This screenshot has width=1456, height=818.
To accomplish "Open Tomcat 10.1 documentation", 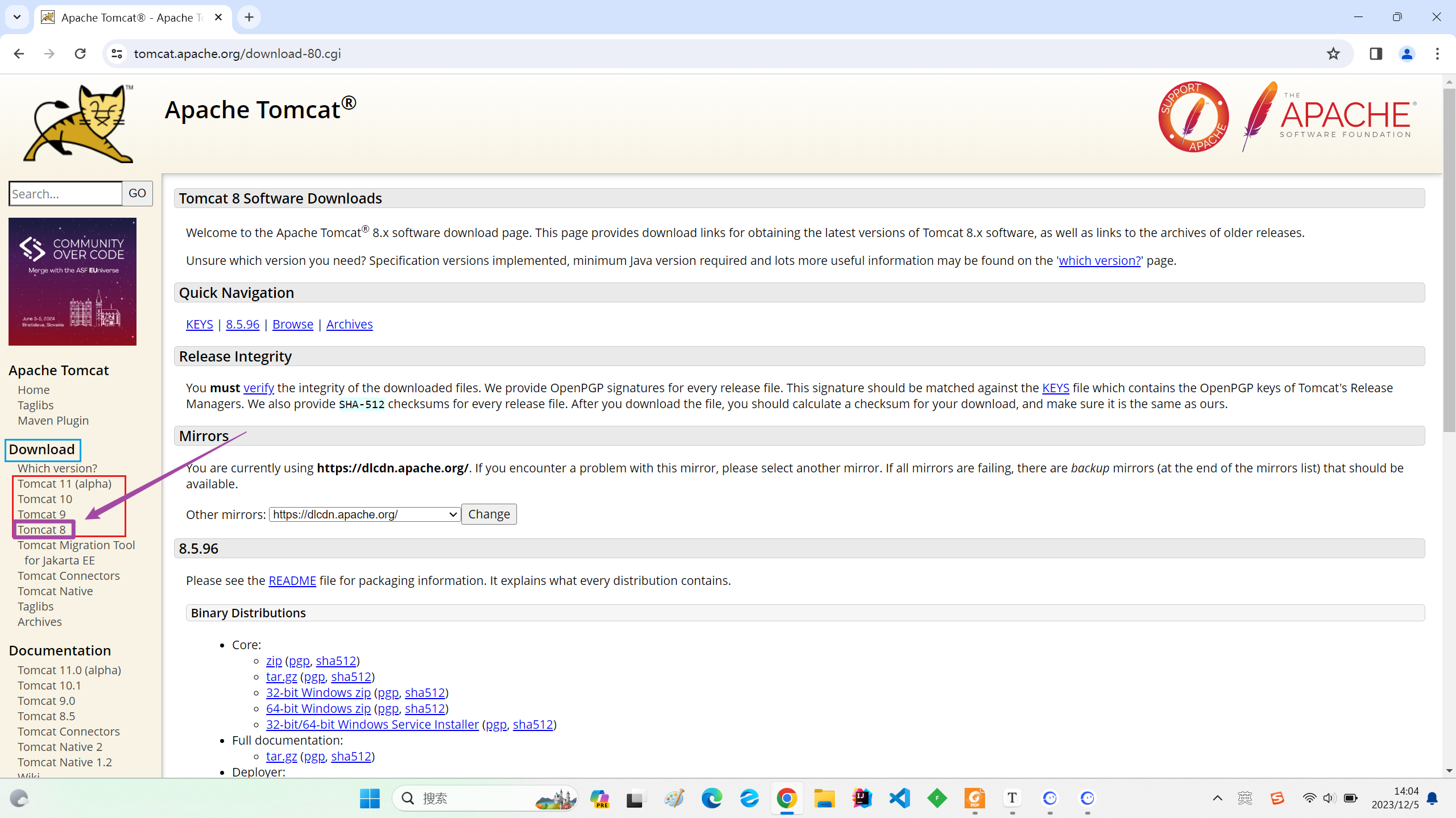I will coord(49,685).
